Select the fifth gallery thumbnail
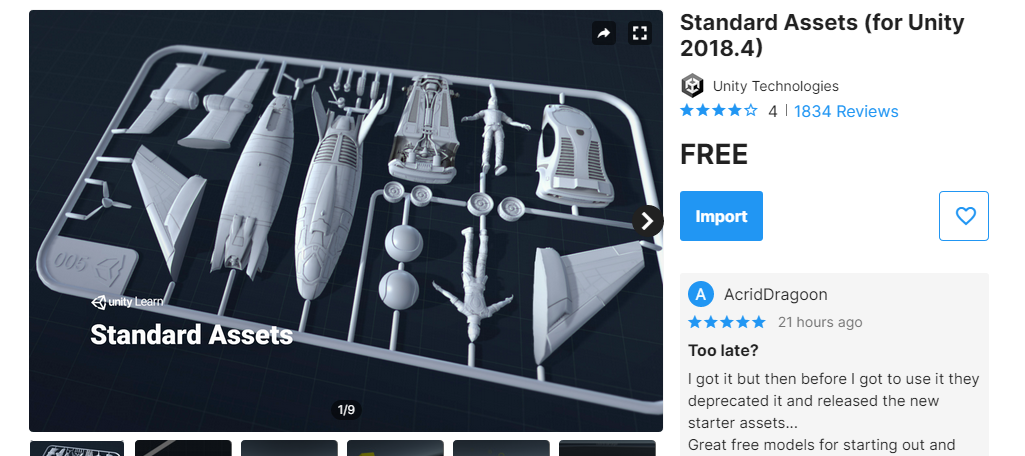1025x456 pixels. (x=501, y=448)
